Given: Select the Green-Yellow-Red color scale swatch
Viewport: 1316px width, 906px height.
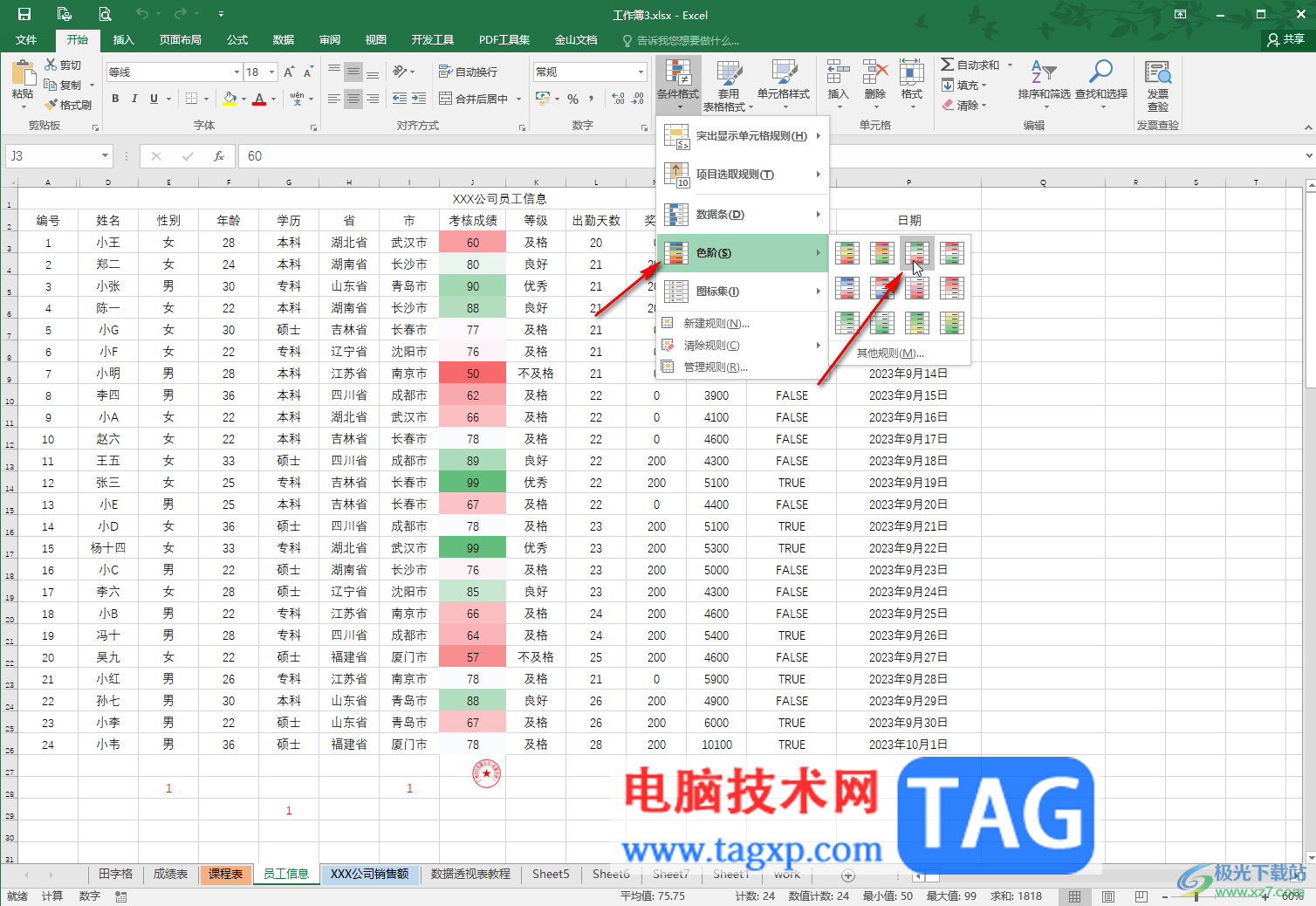Looking at the screenshot, I should [847, 253].
